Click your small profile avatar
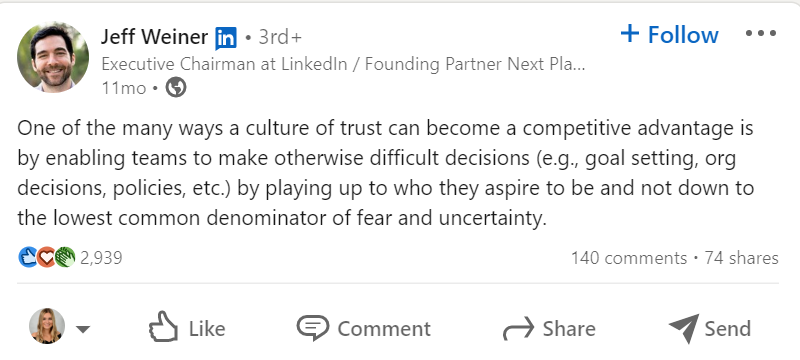This screenshot has width=800, height=360. (x=47, y=326)
